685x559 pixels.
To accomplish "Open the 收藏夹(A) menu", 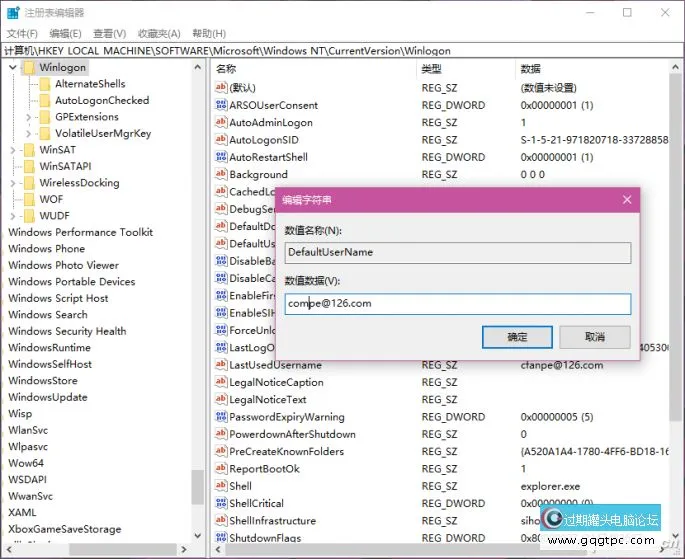I will [x=158, y=34].
